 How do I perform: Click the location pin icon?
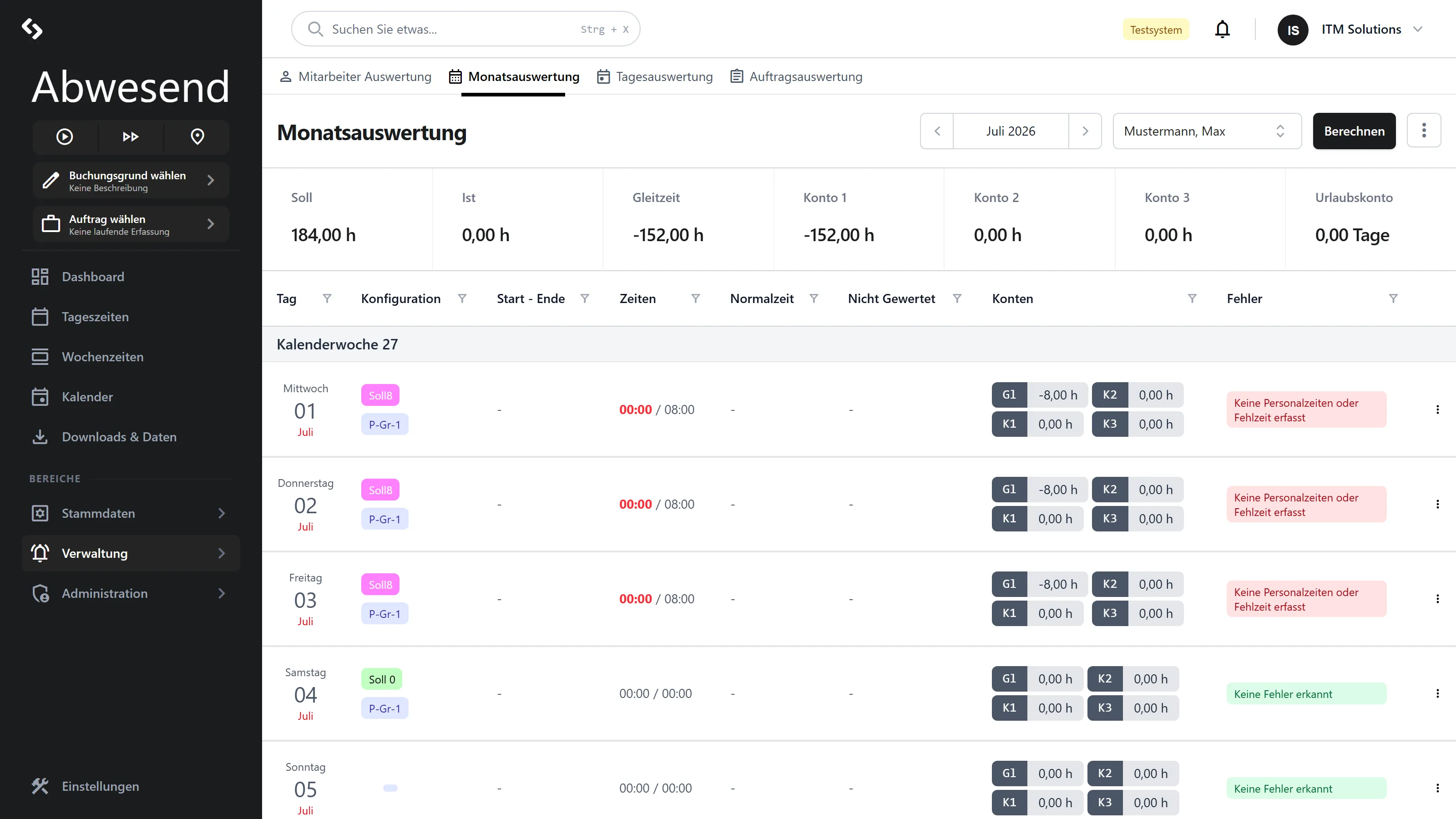(197, 136)
